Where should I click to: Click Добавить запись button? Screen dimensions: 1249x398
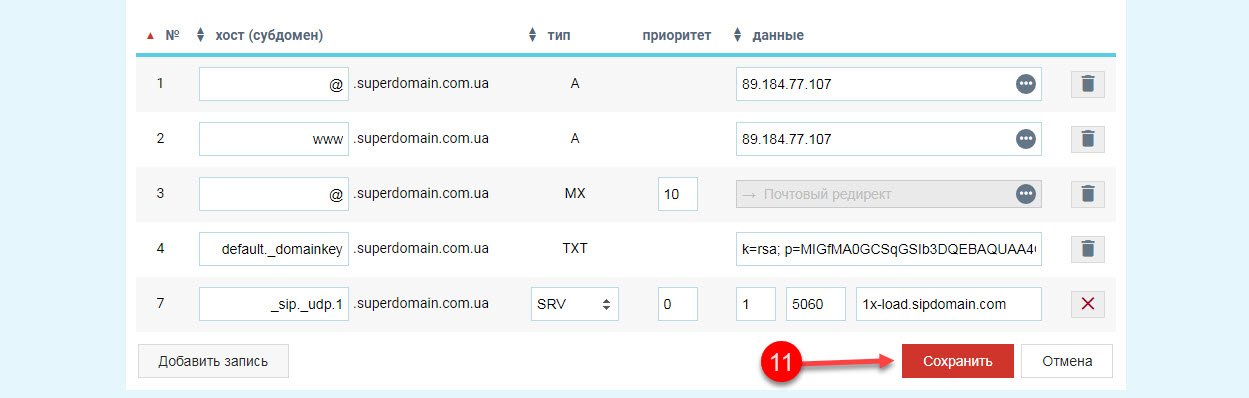(213, 361)
